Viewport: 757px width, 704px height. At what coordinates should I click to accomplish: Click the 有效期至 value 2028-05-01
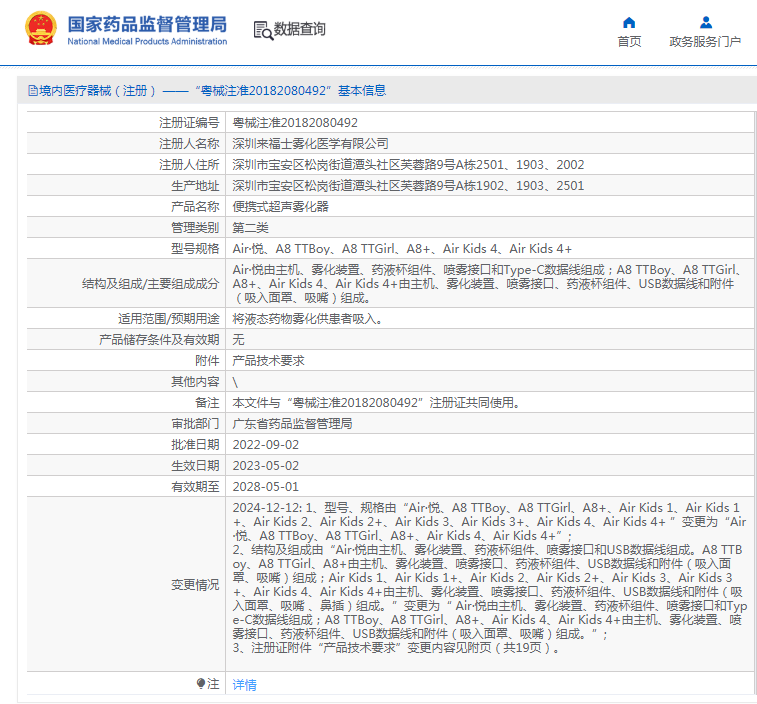click(266, 487)
